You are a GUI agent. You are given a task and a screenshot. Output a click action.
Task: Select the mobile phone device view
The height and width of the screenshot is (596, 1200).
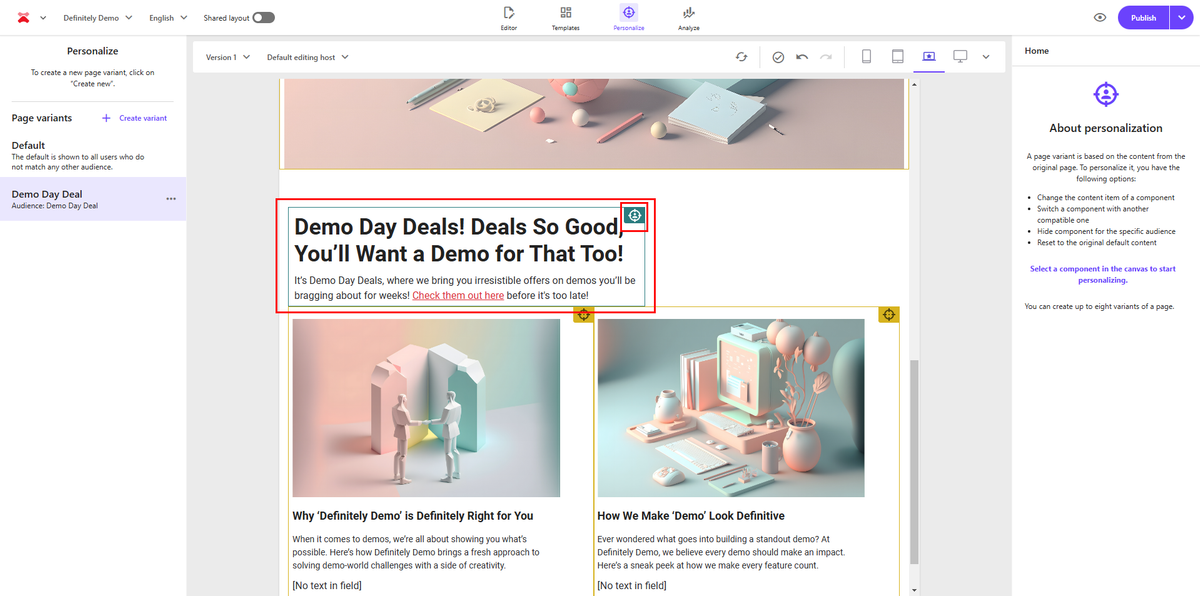click(866, 57)
